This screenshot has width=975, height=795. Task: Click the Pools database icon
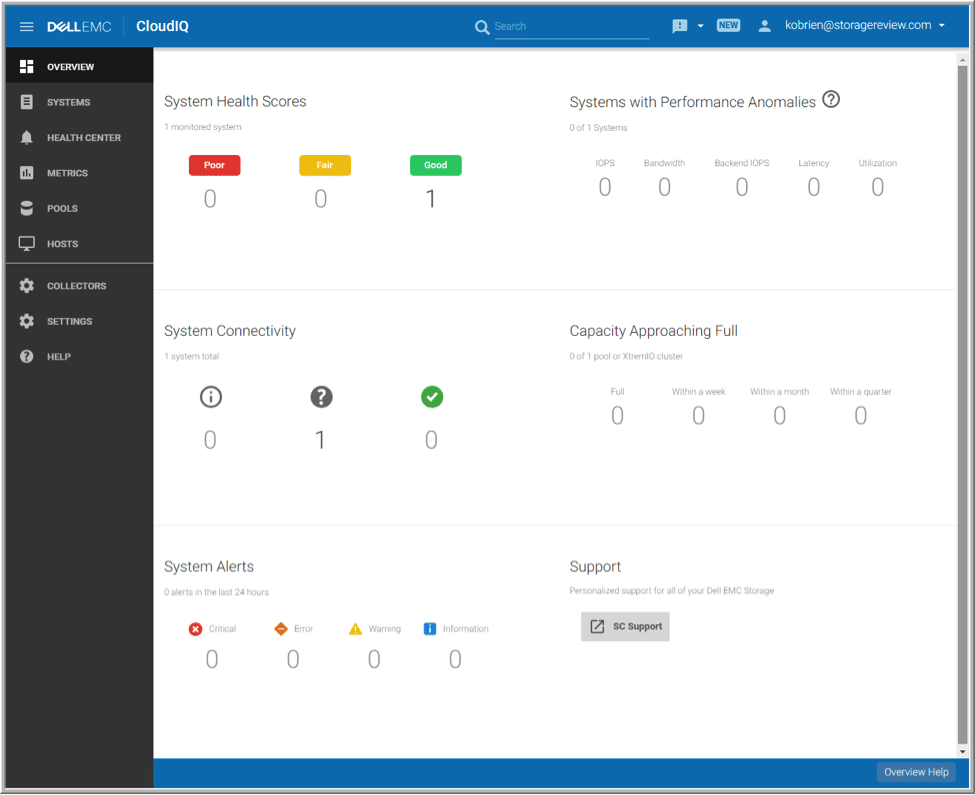click(26, 208)
